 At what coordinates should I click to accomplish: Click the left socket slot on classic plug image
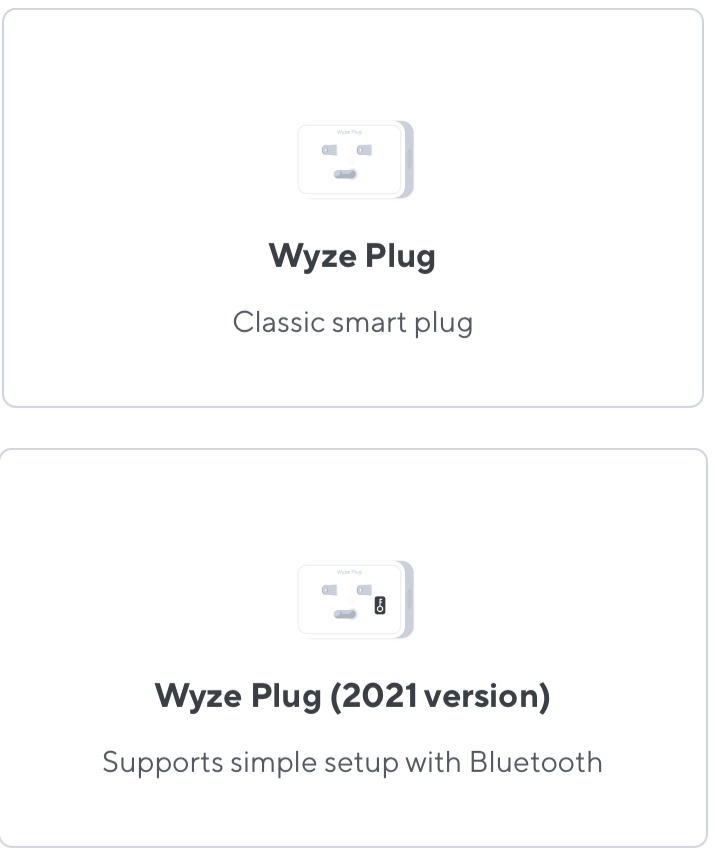tap(329, 150)
